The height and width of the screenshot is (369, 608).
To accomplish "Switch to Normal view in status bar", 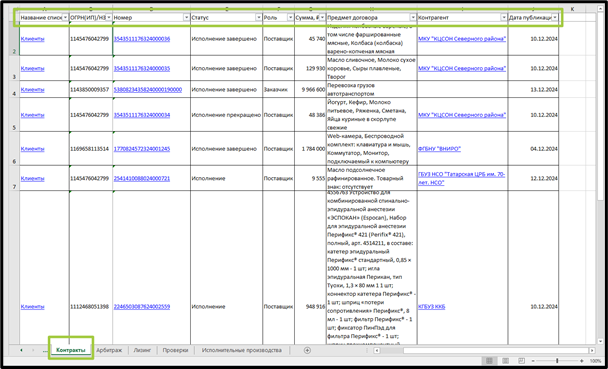I will click(490, 361).
